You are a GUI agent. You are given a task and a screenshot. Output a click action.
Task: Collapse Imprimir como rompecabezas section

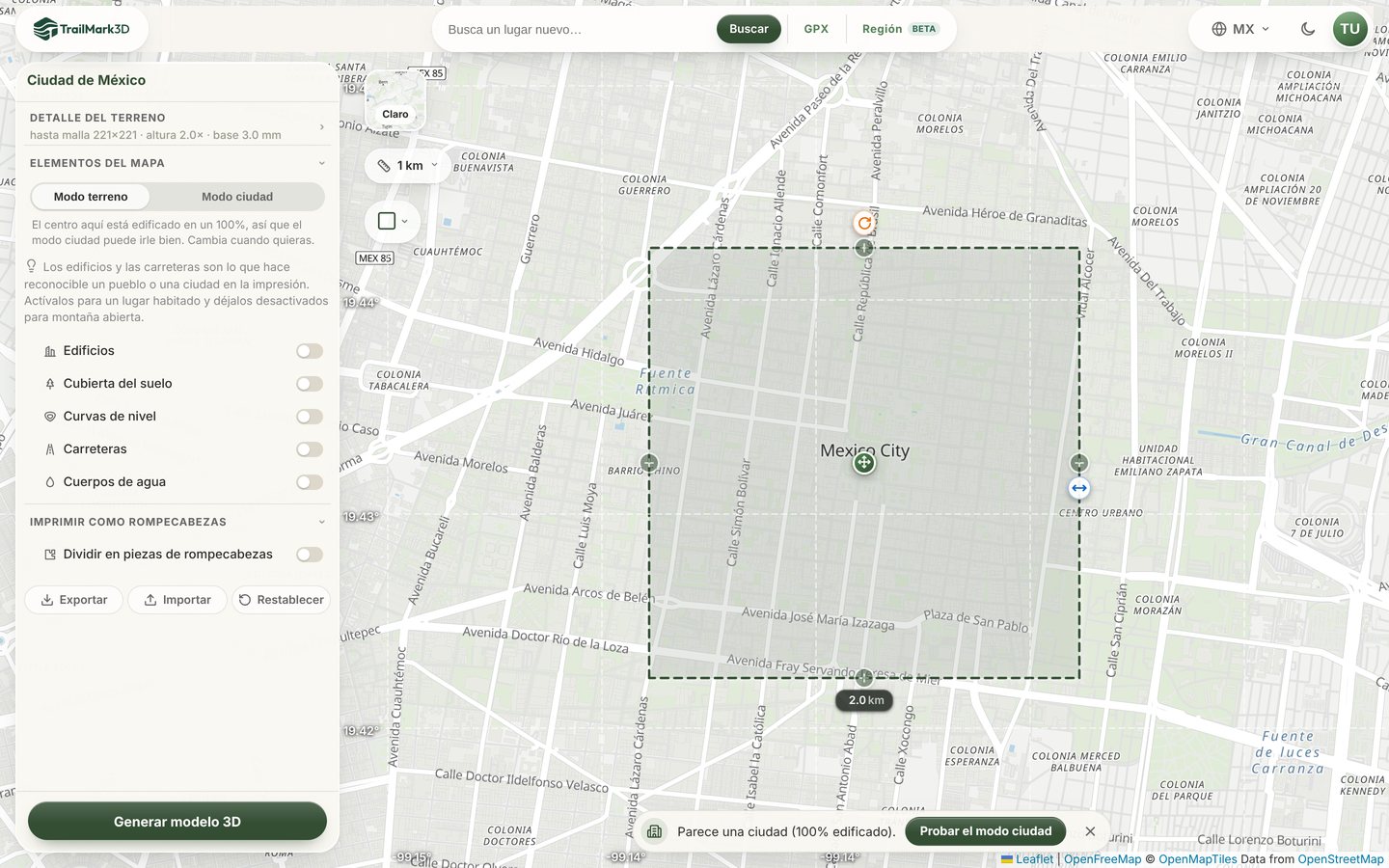tap(177, 522)
